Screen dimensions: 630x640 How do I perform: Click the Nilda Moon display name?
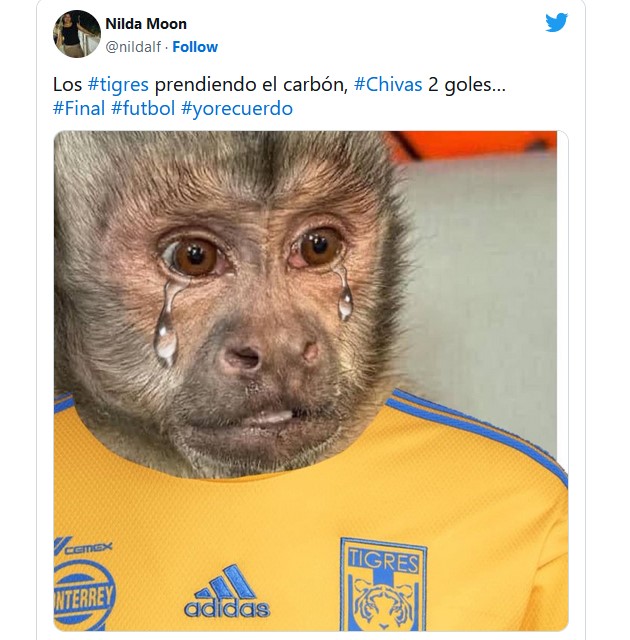pyautogui.click(x=146, y=24)
